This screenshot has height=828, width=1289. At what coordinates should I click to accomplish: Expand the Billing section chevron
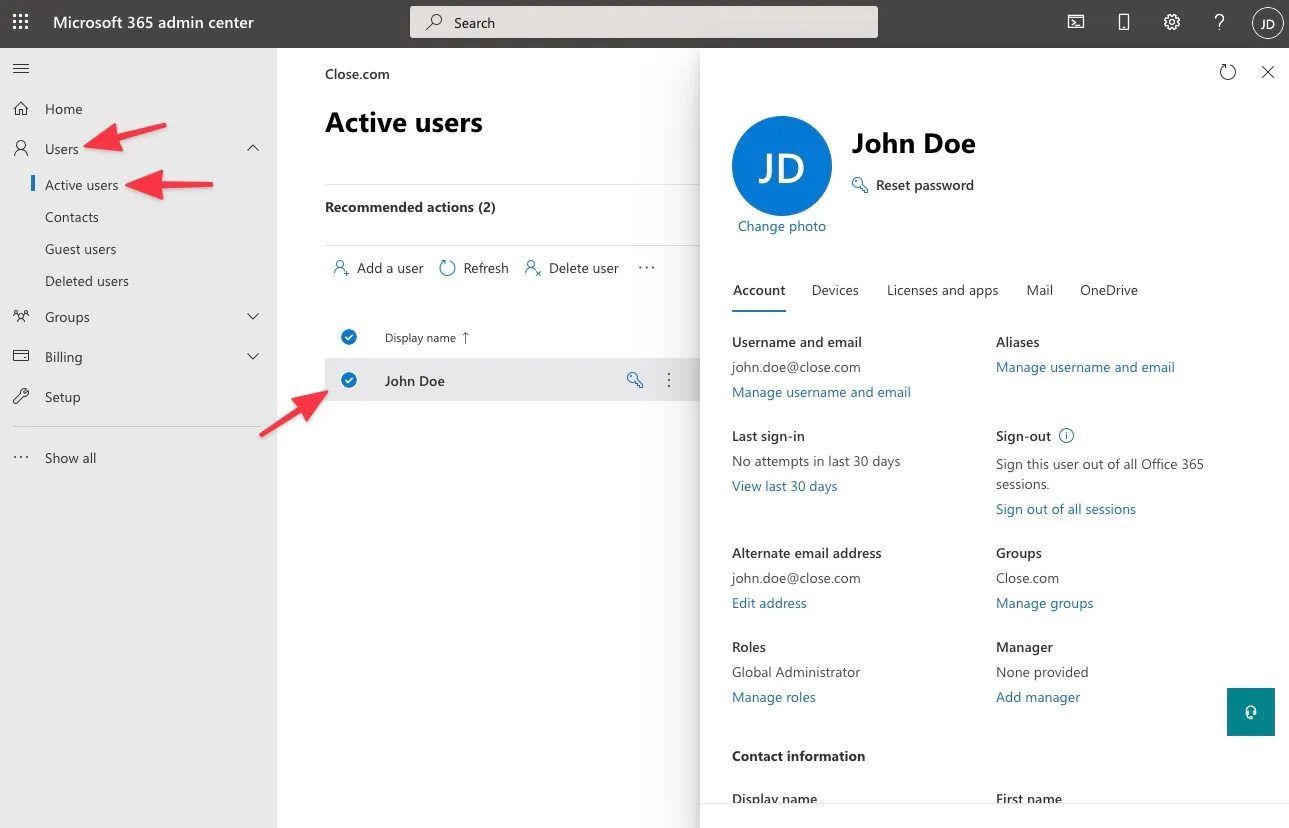click(253, 356)
